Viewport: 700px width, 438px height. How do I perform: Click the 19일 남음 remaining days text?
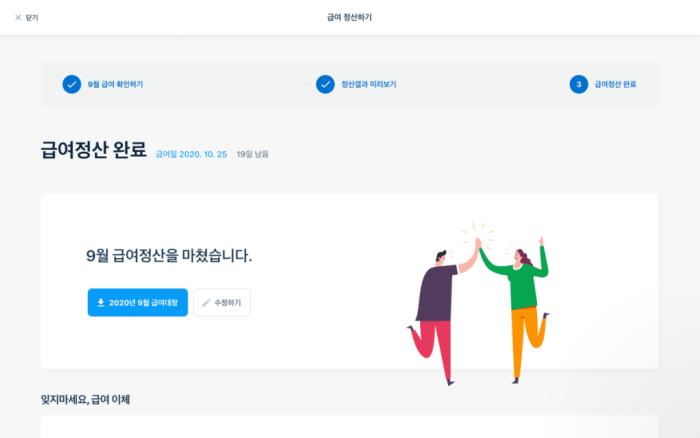pos(252,154)
